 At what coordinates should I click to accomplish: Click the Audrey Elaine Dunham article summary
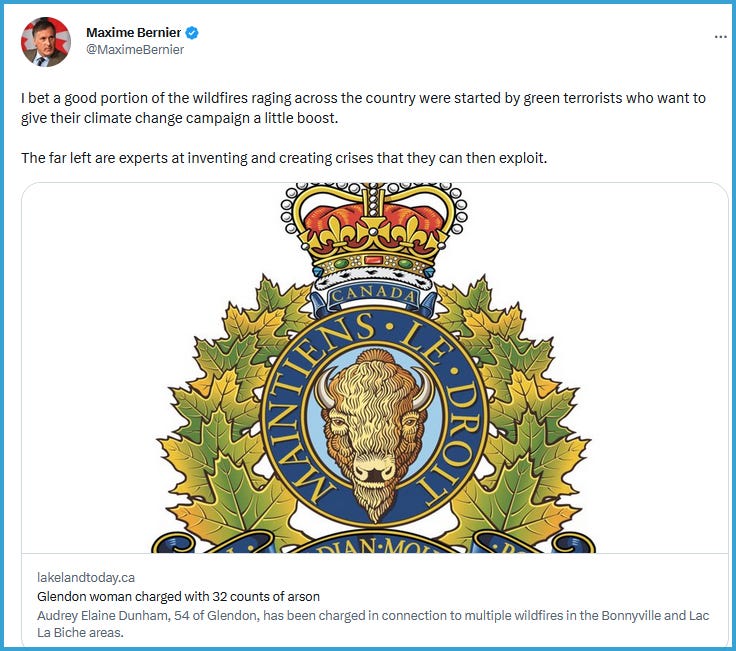coord(373,624)
